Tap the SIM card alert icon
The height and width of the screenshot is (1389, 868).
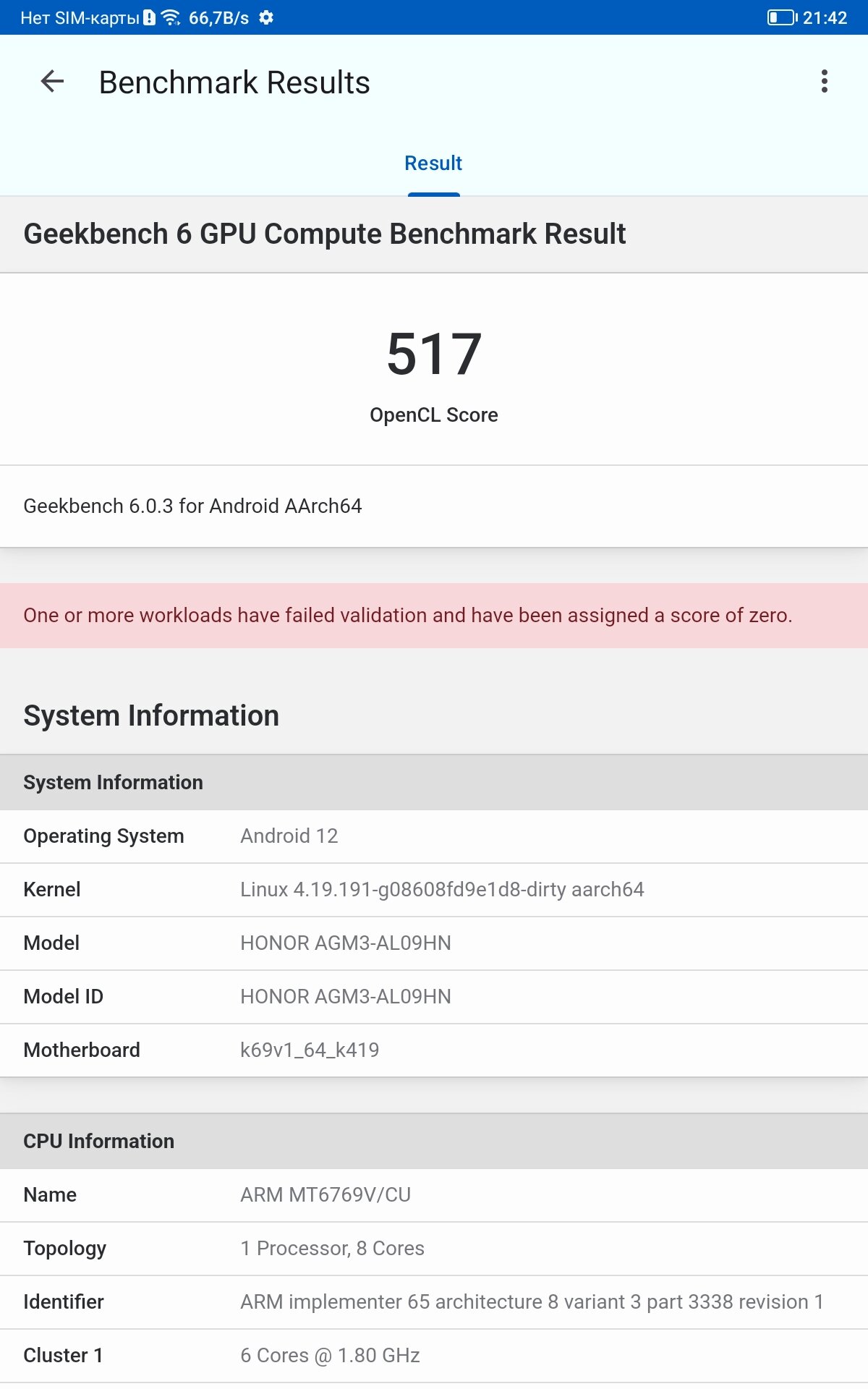click(149, 18)
